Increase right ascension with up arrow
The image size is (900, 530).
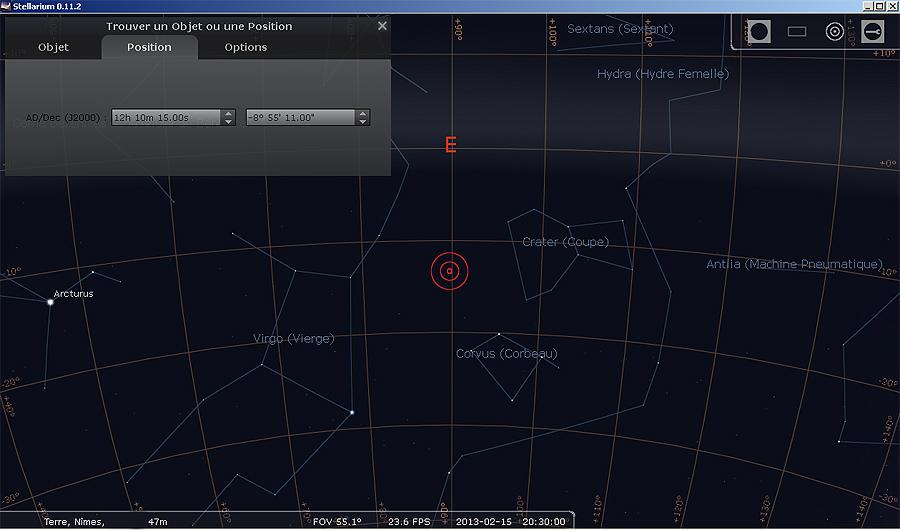[228, 113]
